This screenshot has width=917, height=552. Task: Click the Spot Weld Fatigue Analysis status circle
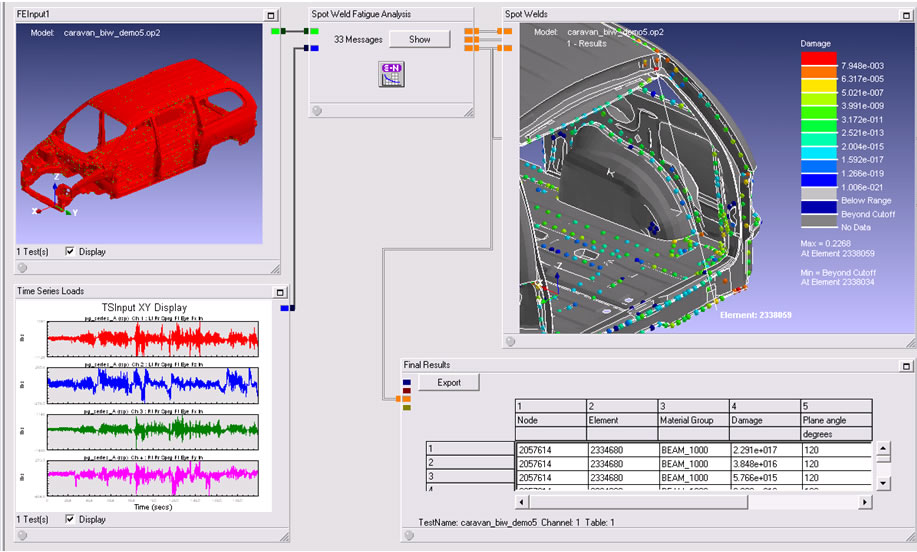point(317,111)
